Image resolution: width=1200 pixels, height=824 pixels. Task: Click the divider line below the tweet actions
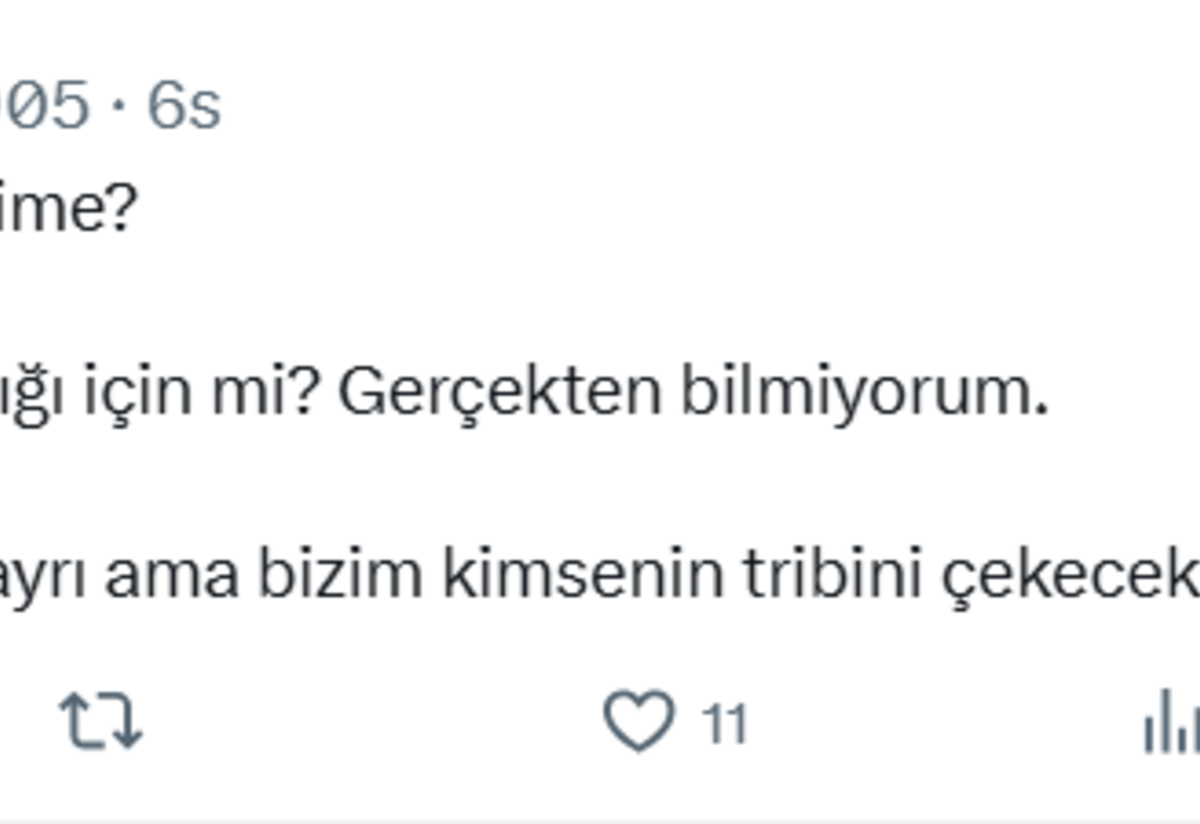(600, 820)
